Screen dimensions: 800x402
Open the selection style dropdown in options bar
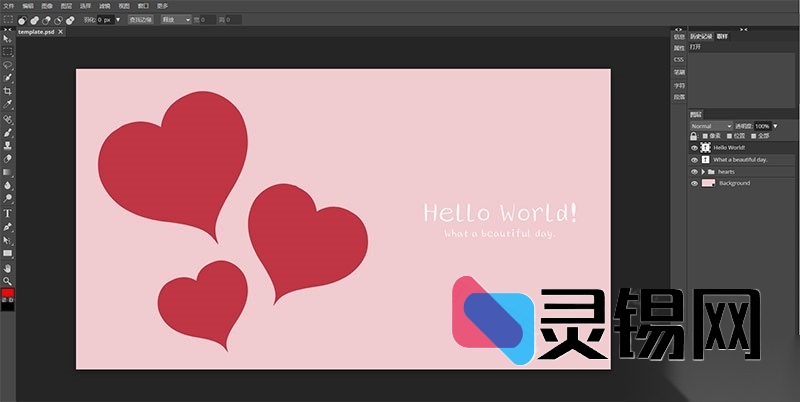[x=176, y=20]
